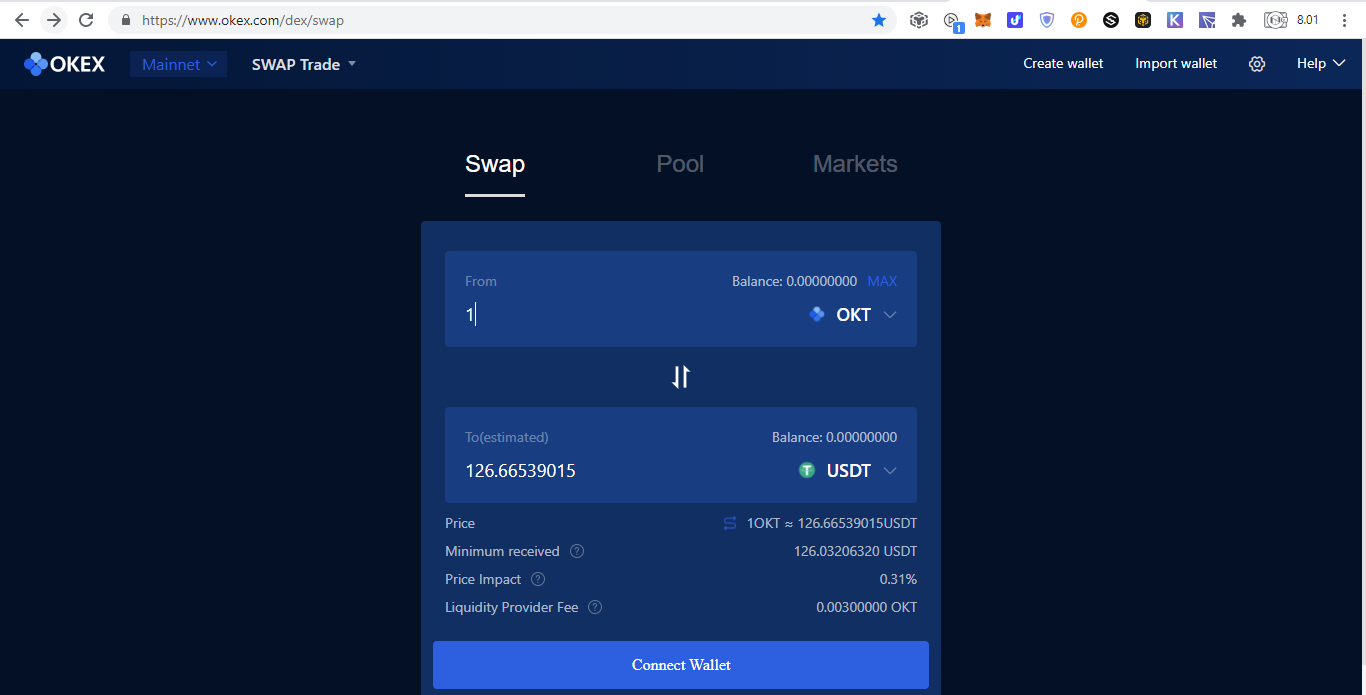Click Import wallet
The width and height of the screenshot is (1366, 695).
[1176, 64]
